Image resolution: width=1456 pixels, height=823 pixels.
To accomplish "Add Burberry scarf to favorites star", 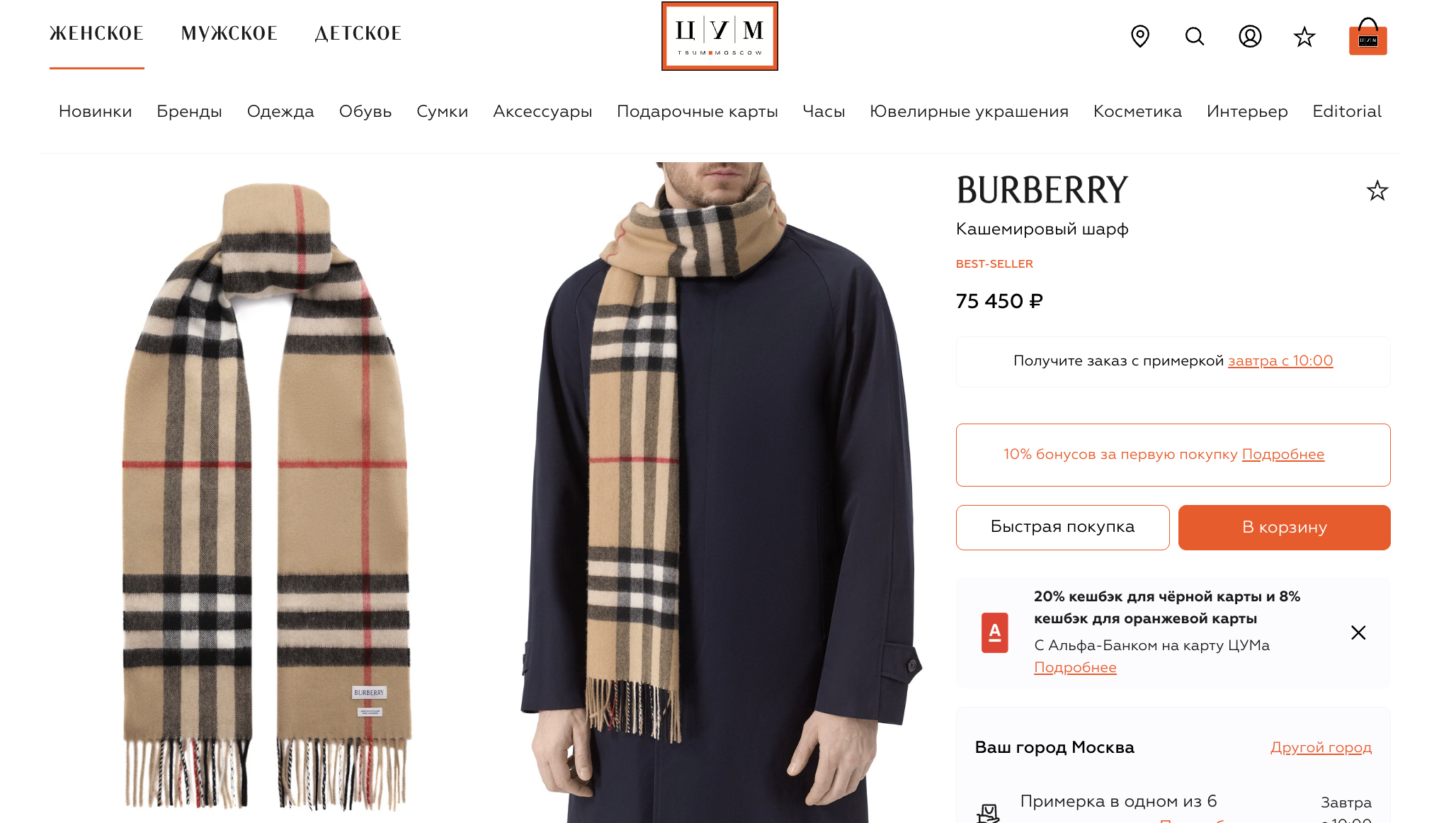I will click(x=1377, y=191).
